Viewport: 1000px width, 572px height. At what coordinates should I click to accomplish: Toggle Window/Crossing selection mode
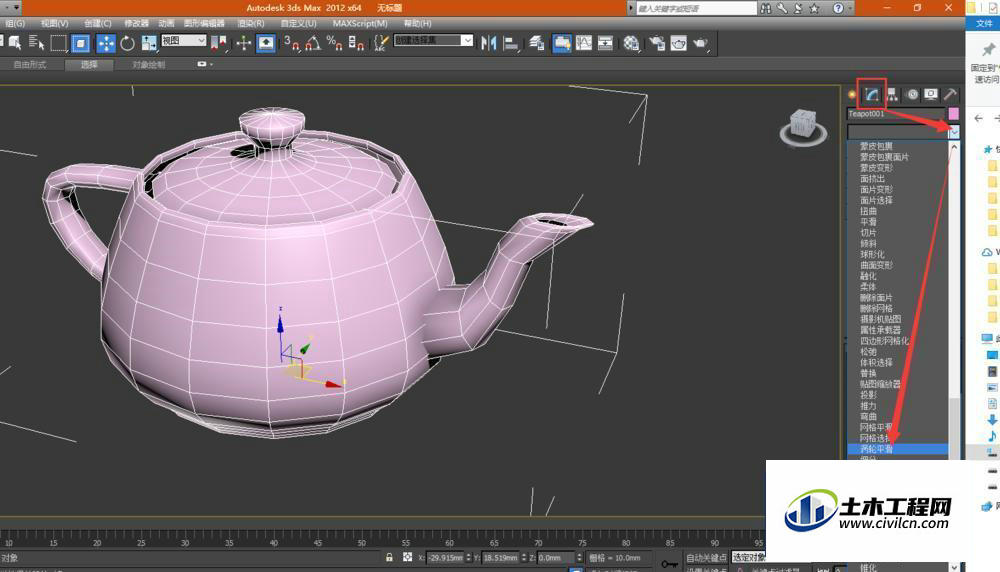(x=80, y=43)
